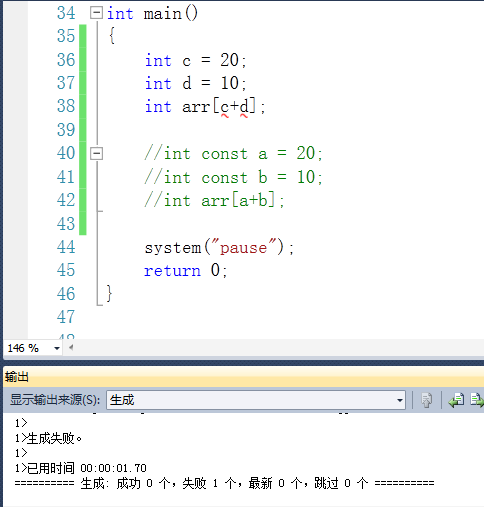484x507 pixels.
Task: Collapse the main() function outline
Action: point(96,13)
